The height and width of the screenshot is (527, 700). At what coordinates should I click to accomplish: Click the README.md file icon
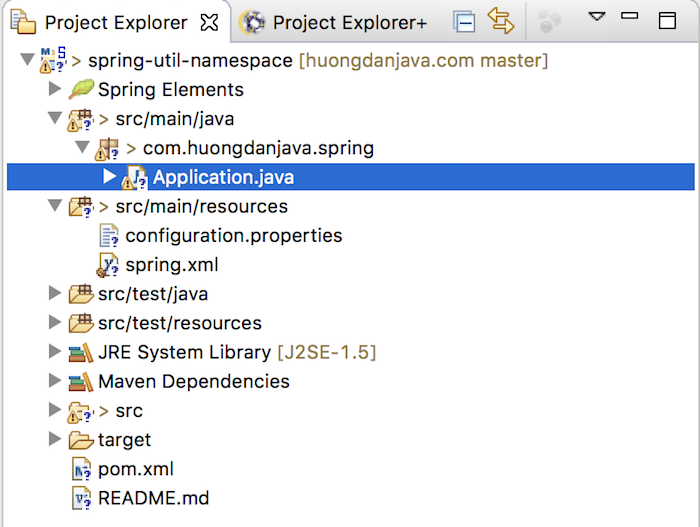tap(81, 498)
